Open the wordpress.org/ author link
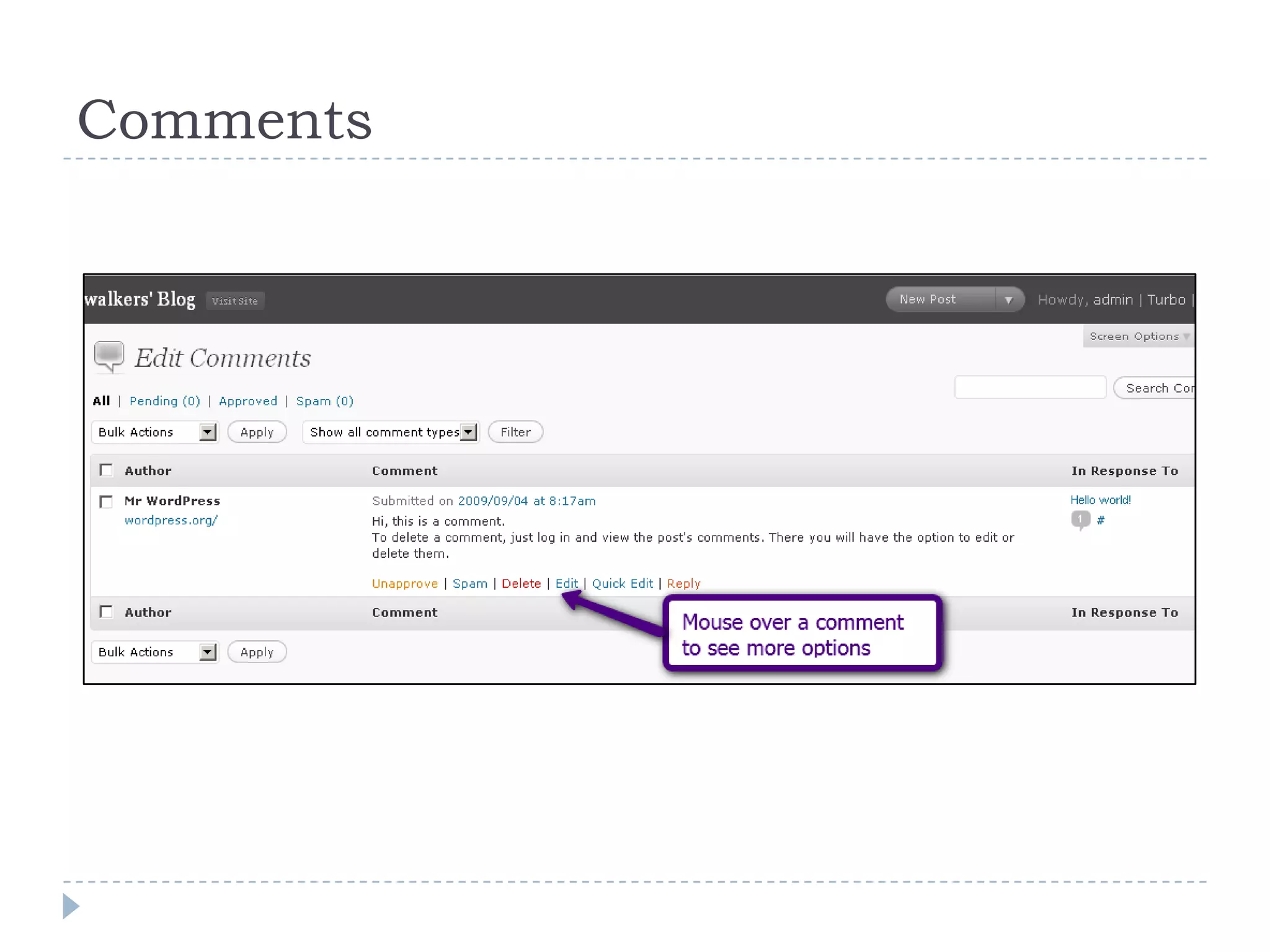 point(171,521)
